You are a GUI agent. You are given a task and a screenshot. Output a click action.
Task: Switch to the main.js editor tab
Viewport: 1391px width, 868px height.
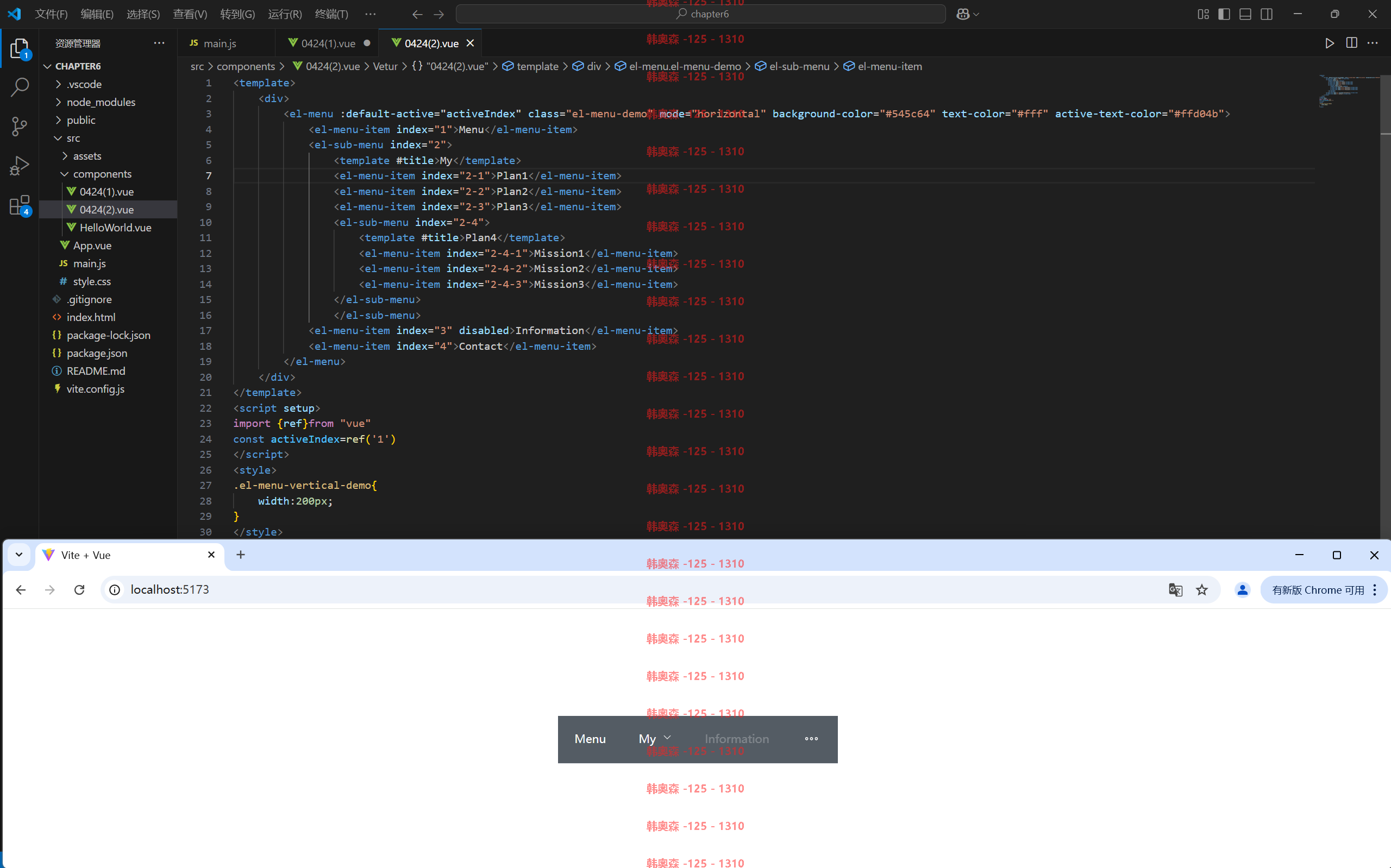click(226, 43)
